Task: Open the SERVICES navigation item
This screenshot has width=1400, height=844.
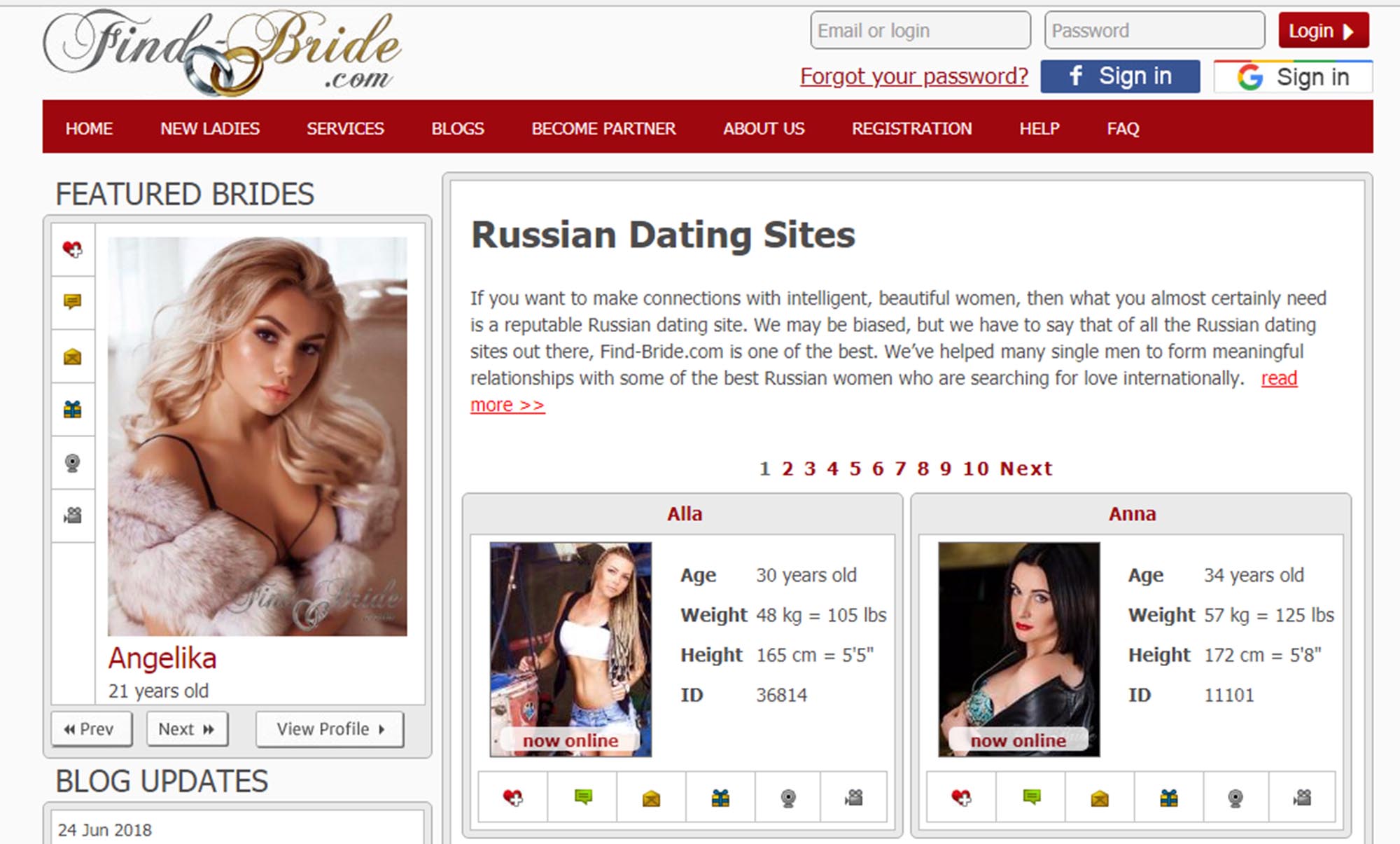Action: (x=345, y=129)
